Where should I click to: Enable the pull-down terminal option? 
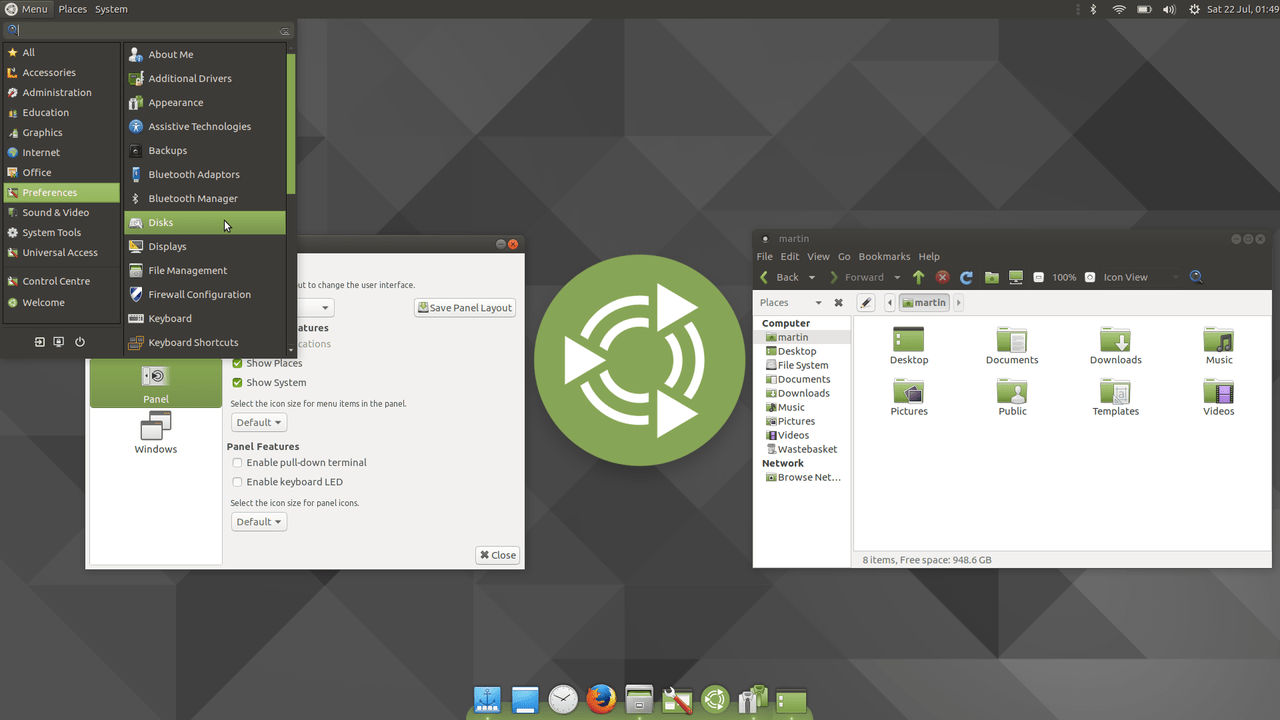[x=237, y=462]
